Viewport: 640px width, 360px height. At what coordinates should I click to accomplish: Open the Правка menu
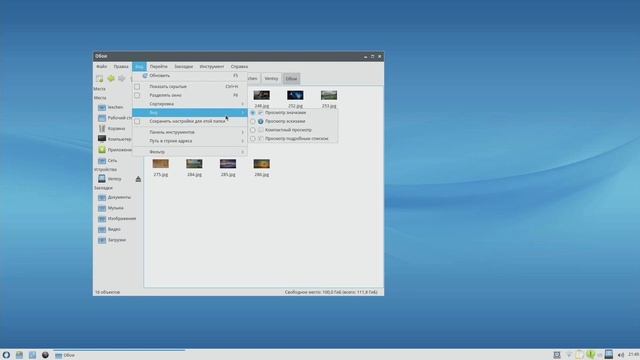[121, 67]
